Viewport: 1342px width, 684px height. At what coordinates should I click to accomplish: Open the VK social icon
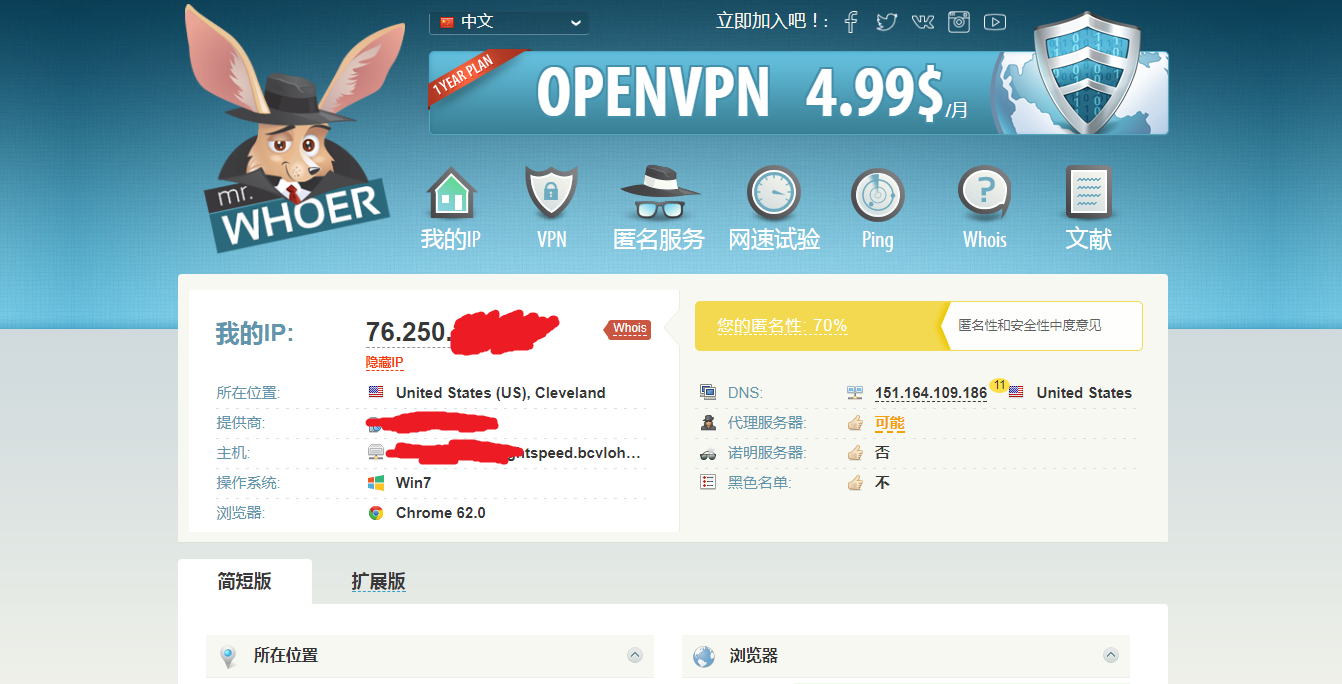[x=923, y=22]
